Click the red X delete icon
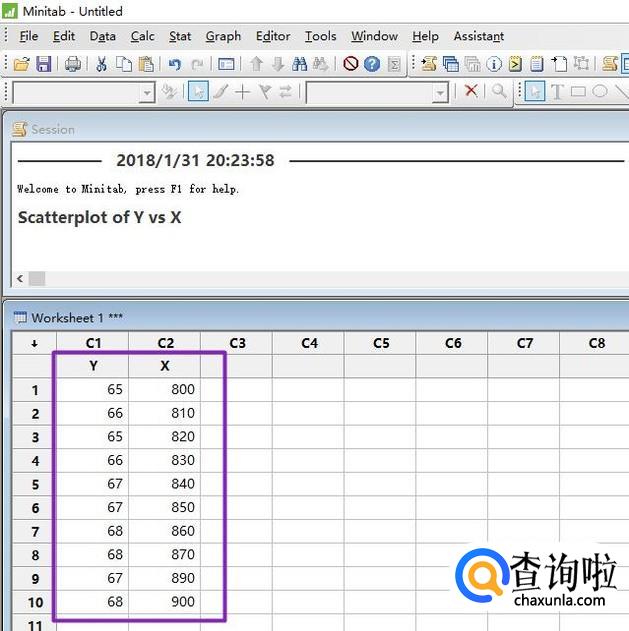 click(x=471, y=91)
